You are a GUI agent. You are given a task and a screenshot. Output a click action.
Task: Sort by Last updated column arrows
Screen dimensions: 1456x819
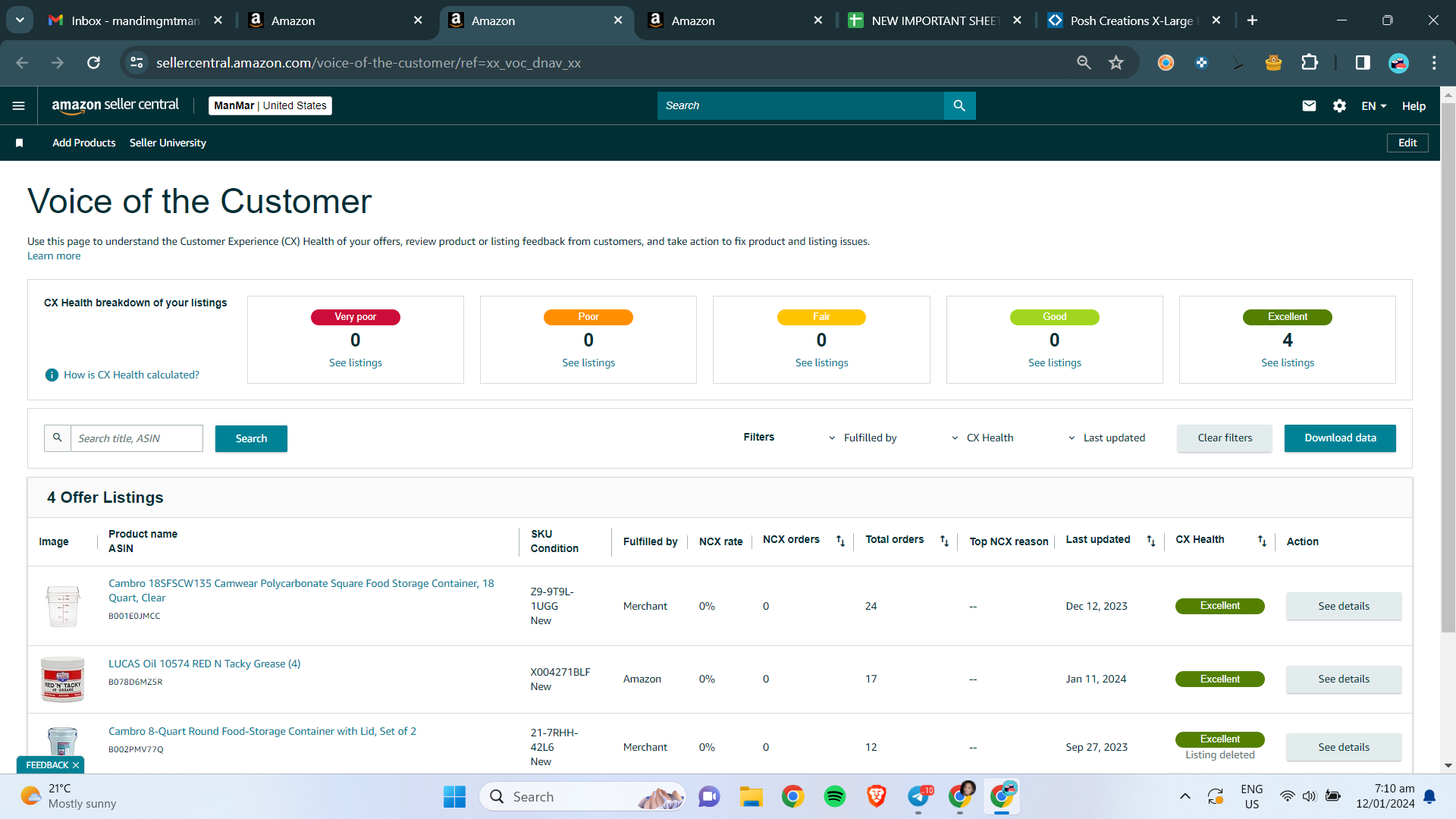[1151, 541]
